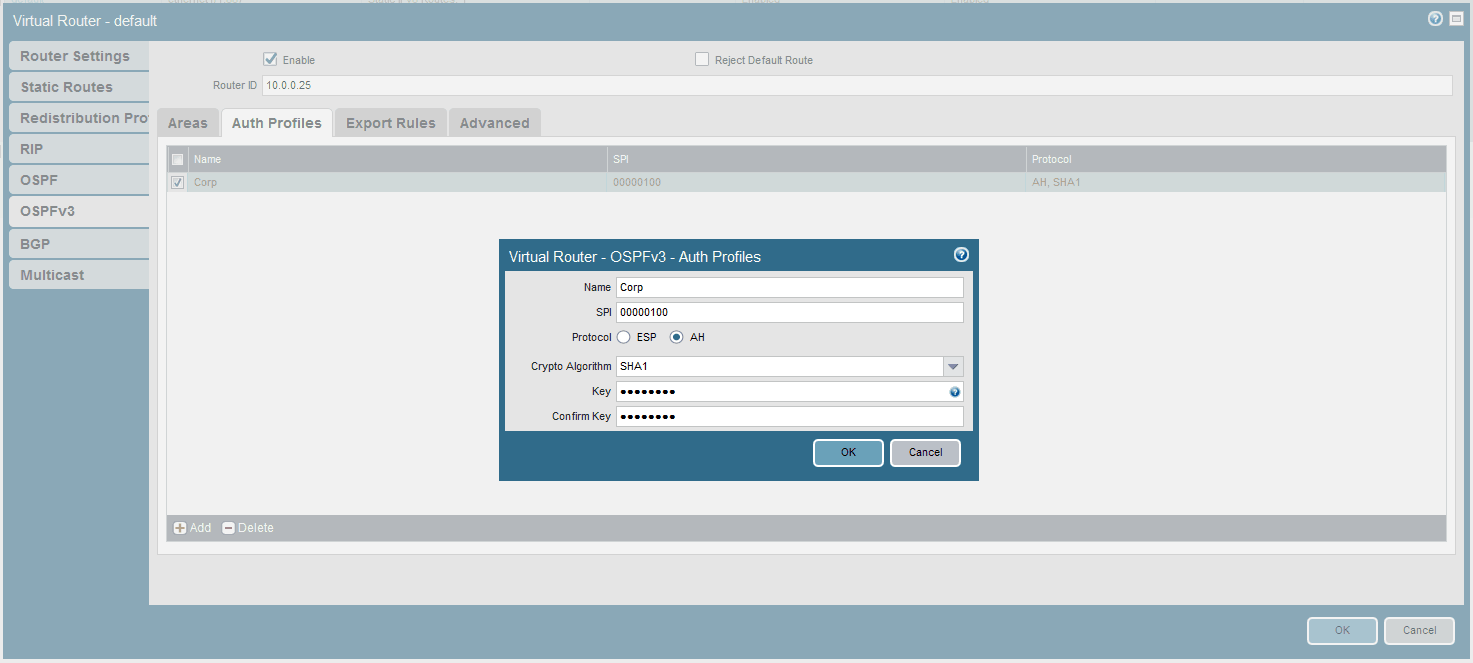Click the Router ID field
Image resolution: width=1473 pixels, height=663 pixels.
[x=857, y=85]
